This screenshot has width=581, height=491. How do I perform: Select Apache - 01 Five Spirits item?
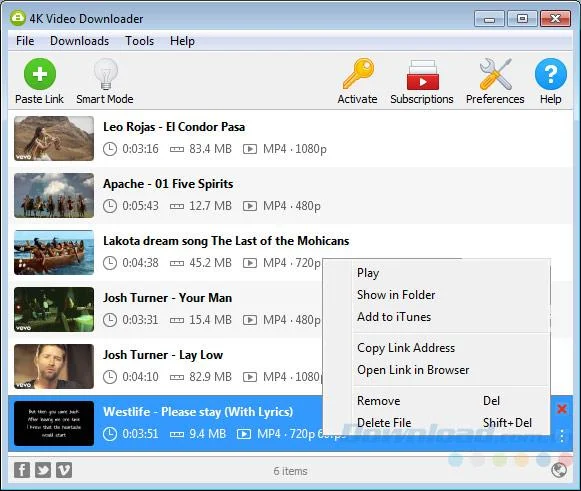290,195
